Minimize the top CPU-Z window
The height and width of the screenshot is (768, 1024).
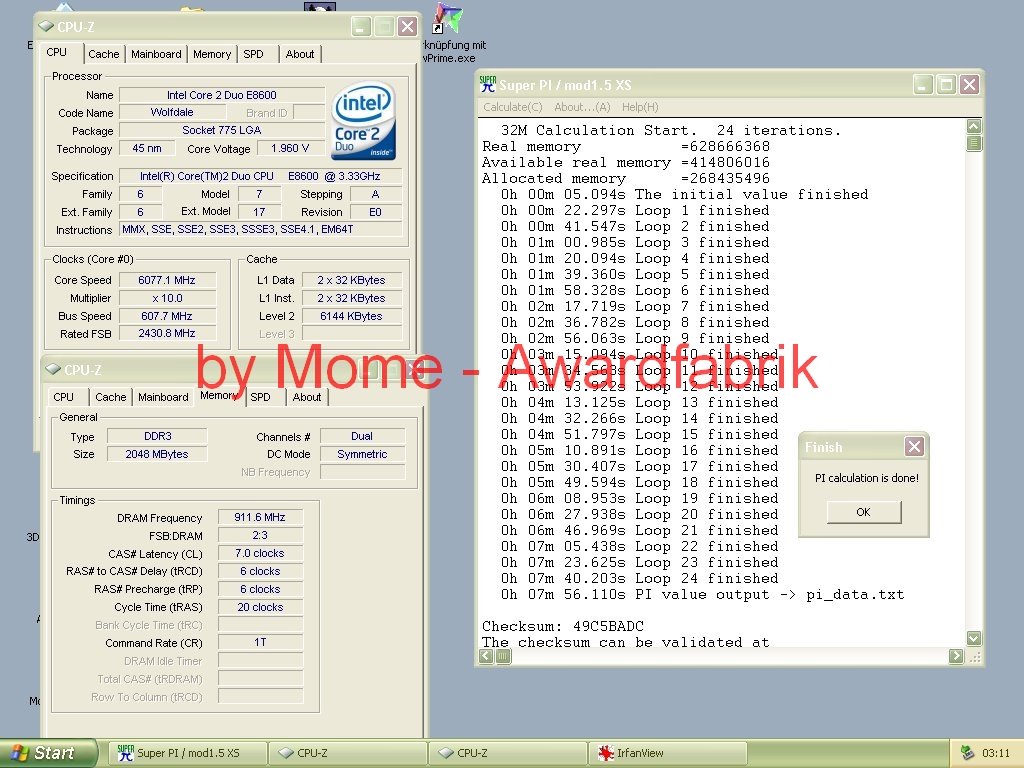tap(361, 27)
